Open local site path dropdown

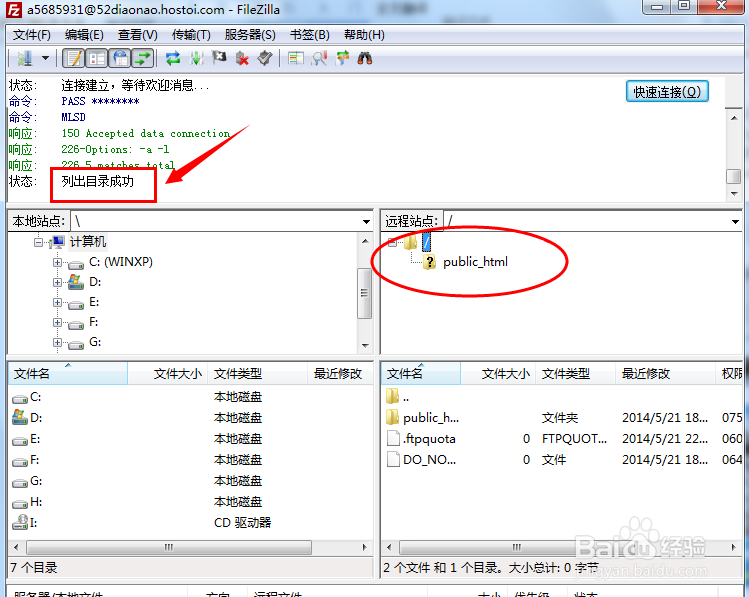tap(366, 222)
